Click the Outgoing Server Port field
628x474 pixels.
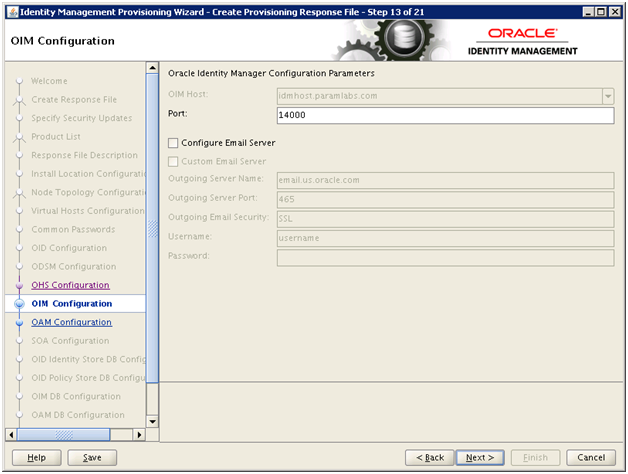tap(445, 200)
